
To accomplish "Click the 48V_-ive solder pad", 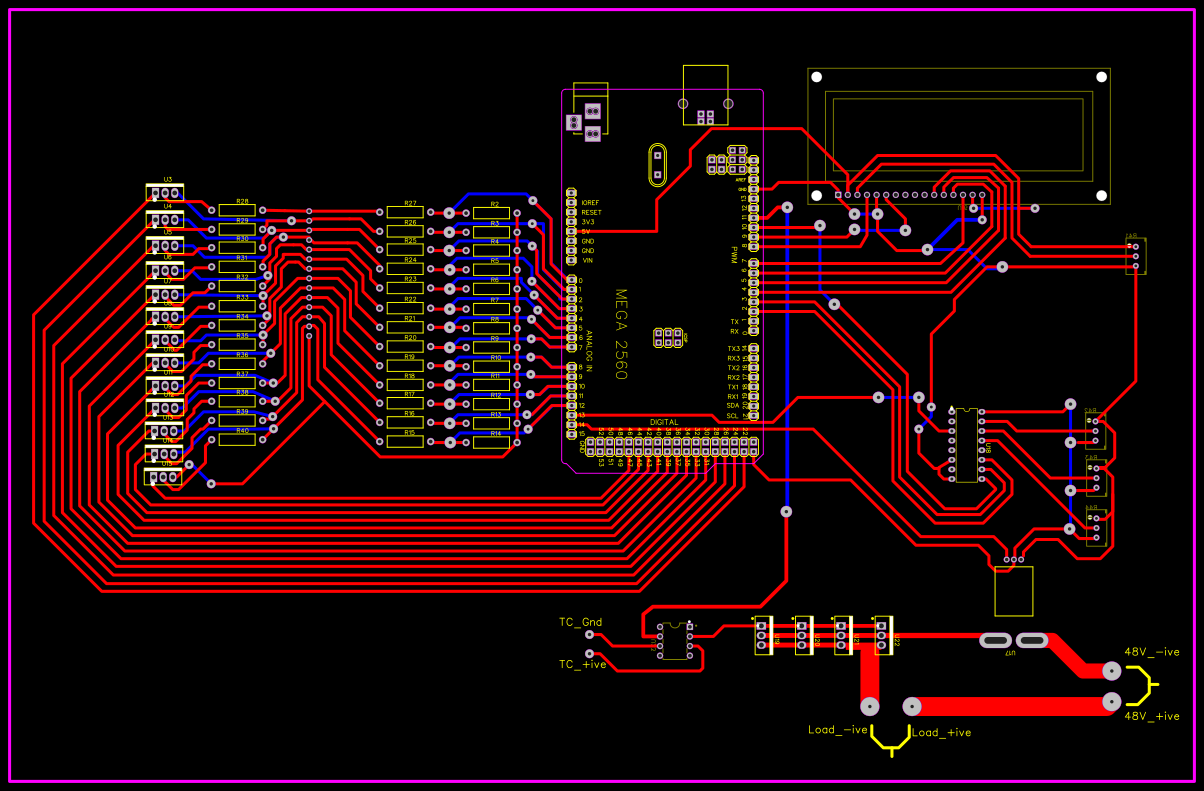I will pos(1111,671).
